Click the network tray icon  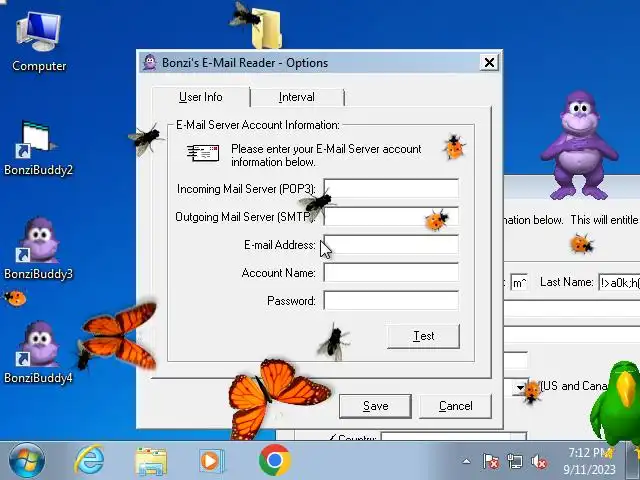pos(514,462)
